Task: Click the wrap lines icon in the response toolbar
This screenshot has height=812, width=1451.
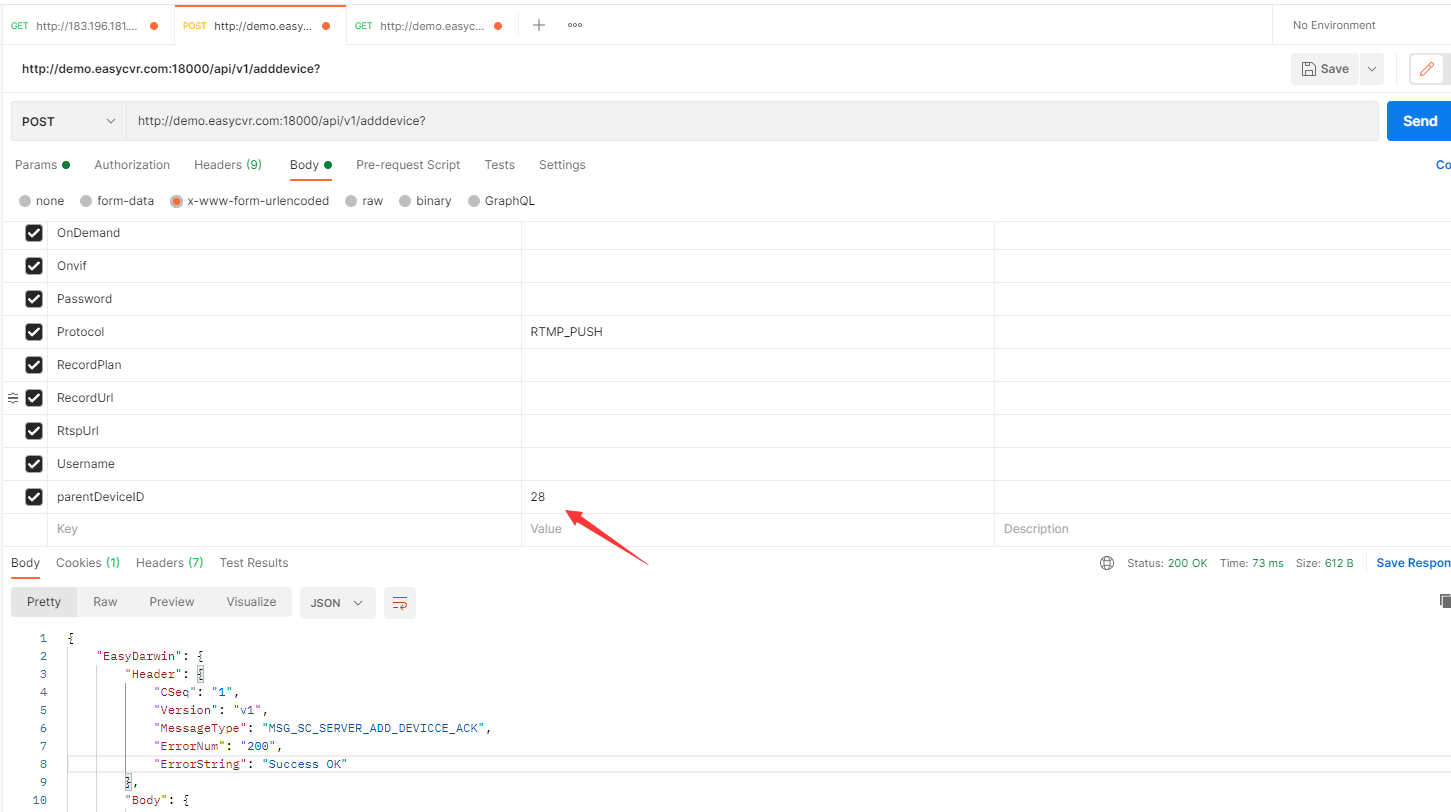Action: point(400,603)
